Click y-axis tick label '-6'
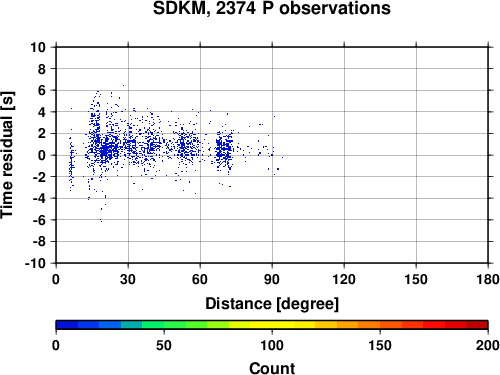The width and height of the screenshot is (500, 375). (39, 220)
